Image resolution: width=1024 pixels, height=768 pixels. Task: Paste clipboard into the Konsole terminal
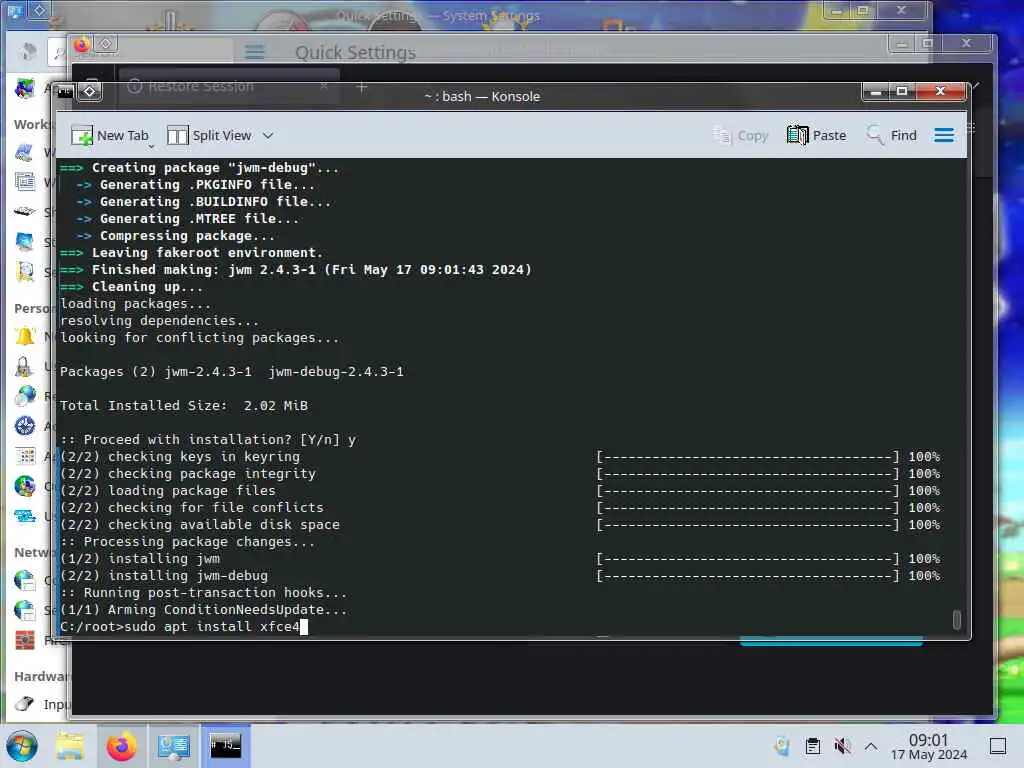816,135
